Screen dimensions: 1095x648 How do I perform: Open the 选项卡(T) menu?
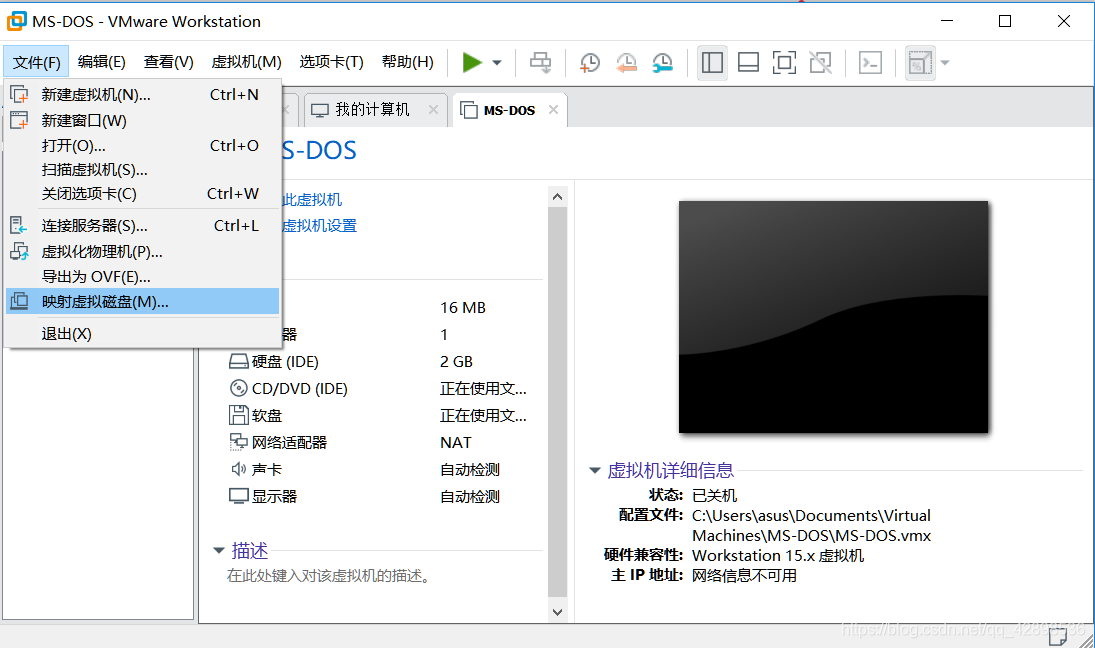click(332, 62)
